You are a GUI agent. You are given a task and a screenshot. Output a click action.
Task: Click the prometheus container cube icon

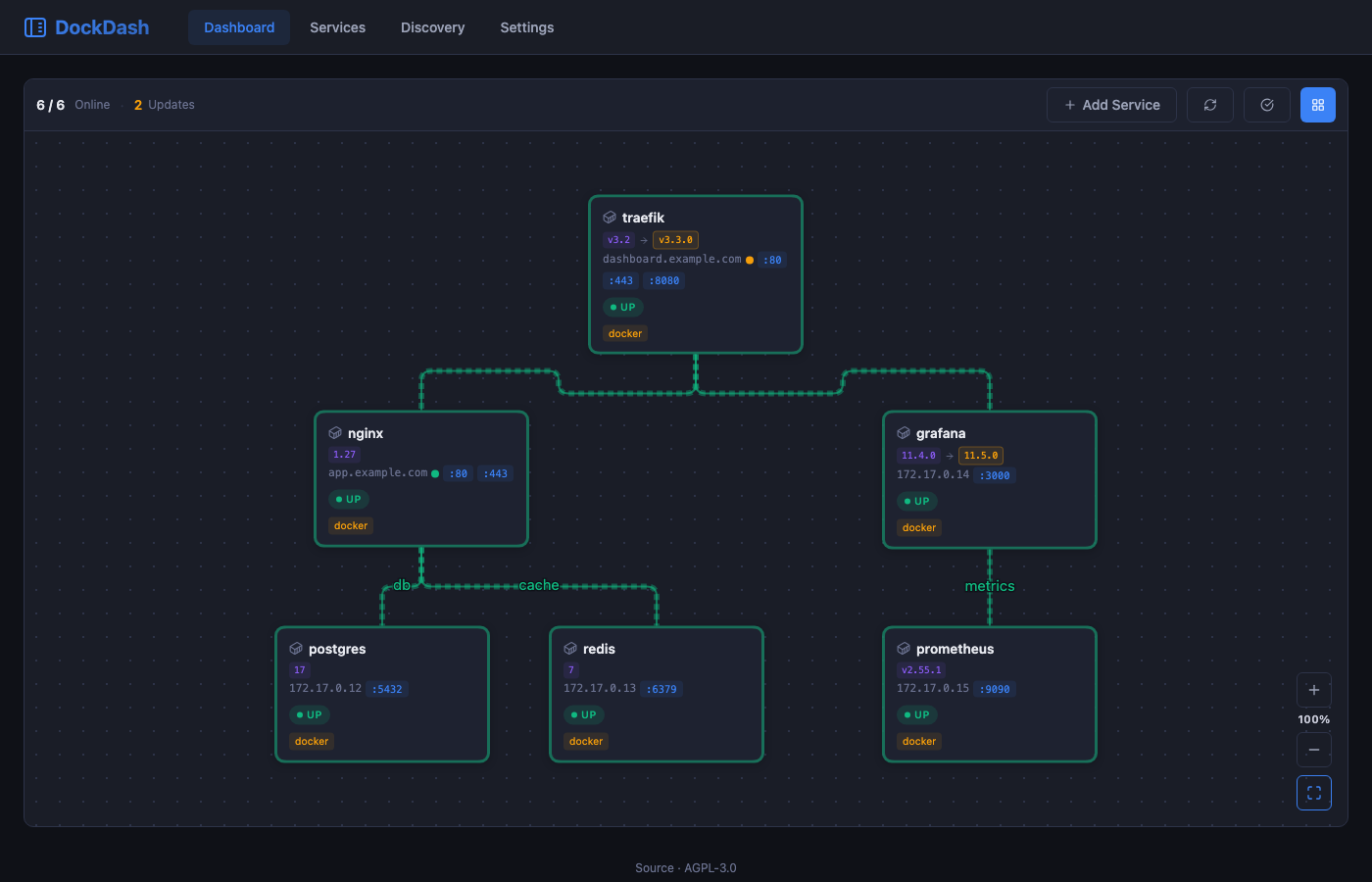pos(904,649)
